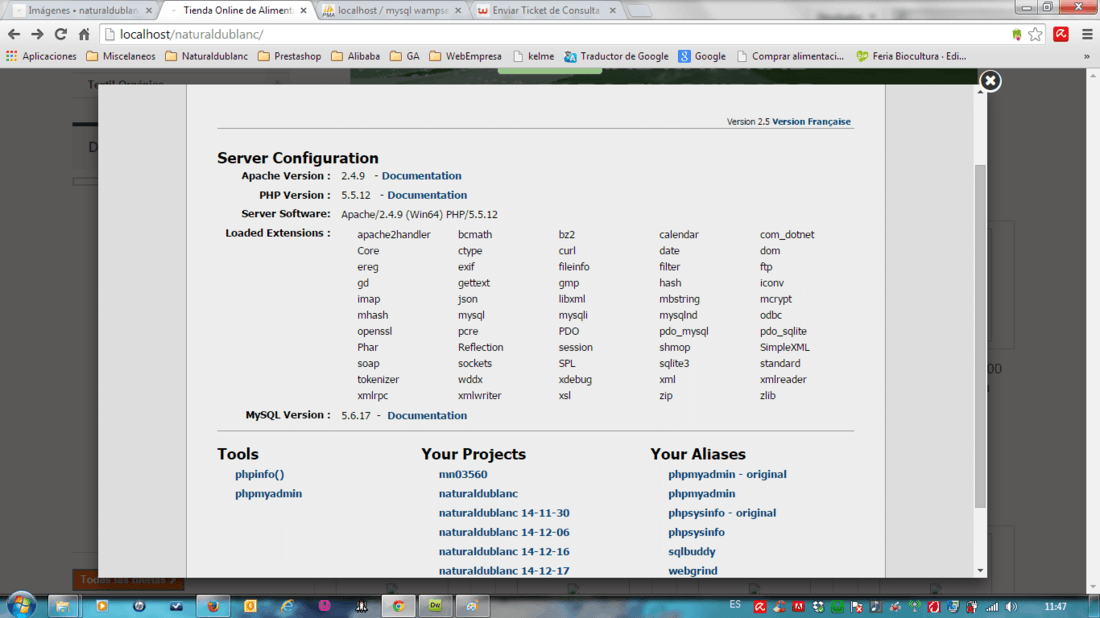This screenshot has height=618, width=1100.
Task: Click the browser forward arrow
Action: [x=37, y=34]
